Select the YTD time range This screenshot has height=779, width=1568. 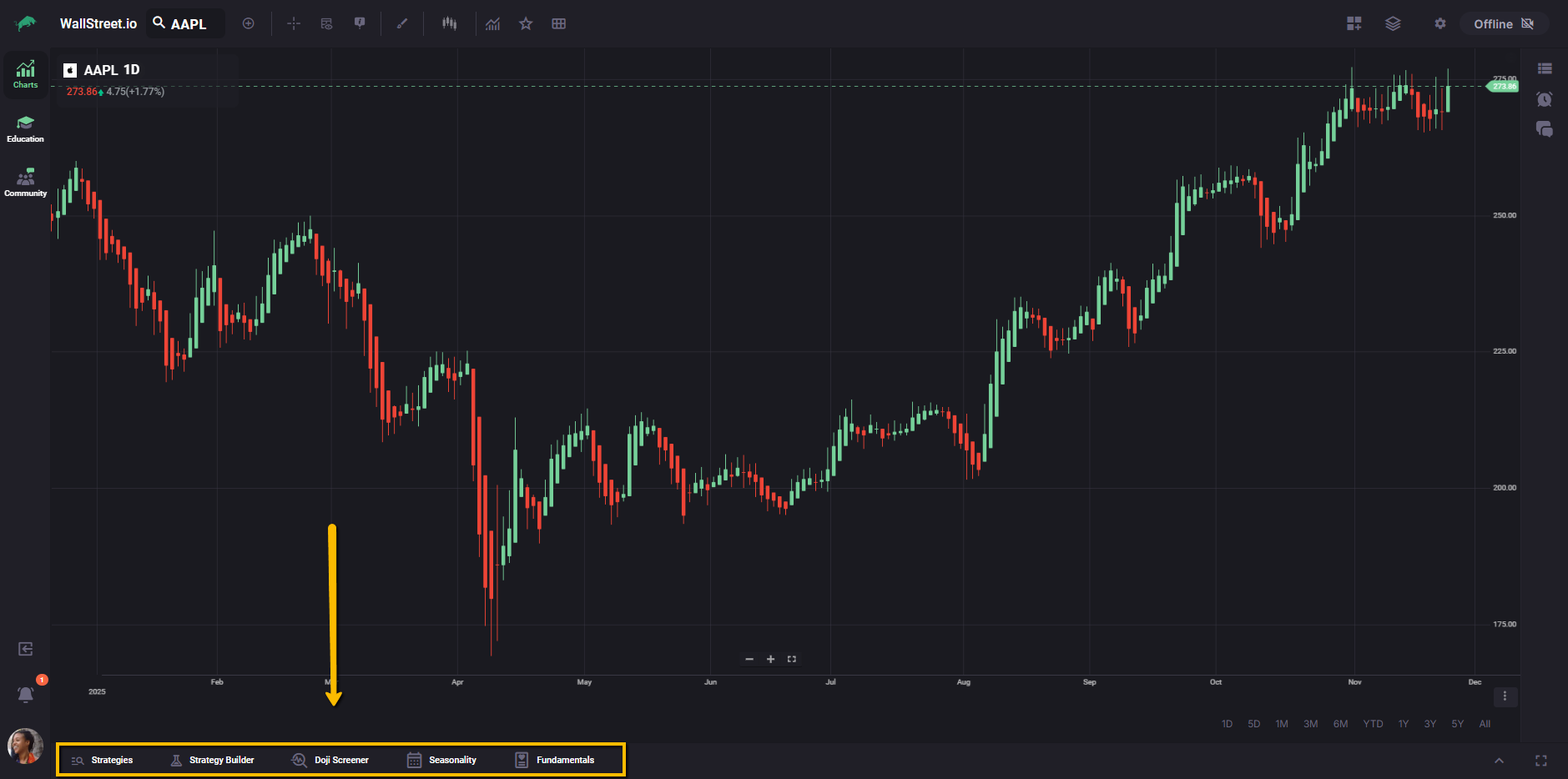tap(1373, 724)
